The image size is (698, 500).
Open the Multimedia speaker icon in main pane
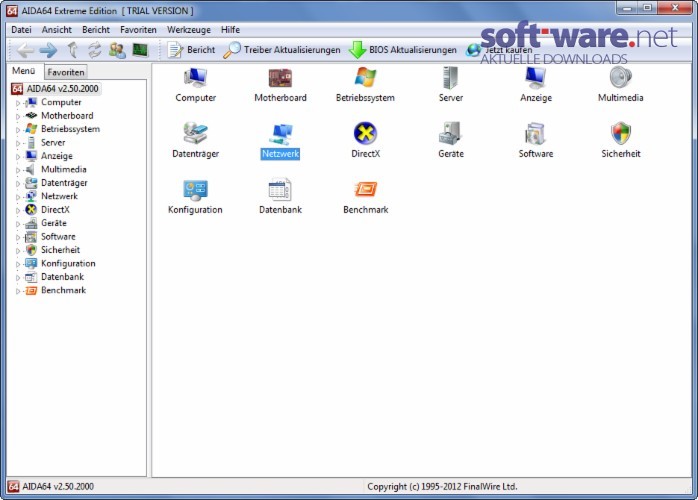(621, 78)
